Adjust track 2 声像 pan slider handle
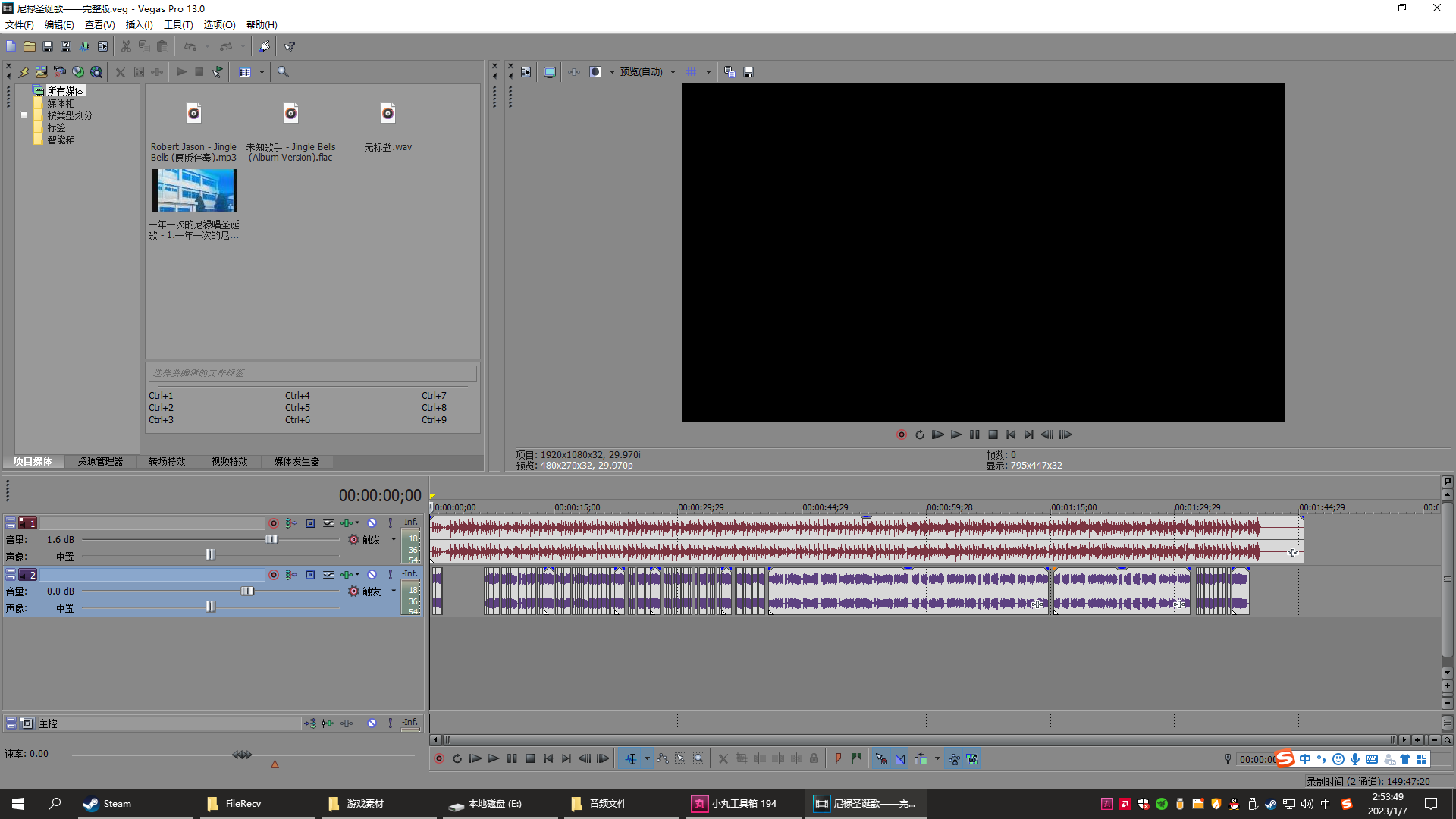Image resolution: width=1456 pixels, height=819 pixels. 211,607
